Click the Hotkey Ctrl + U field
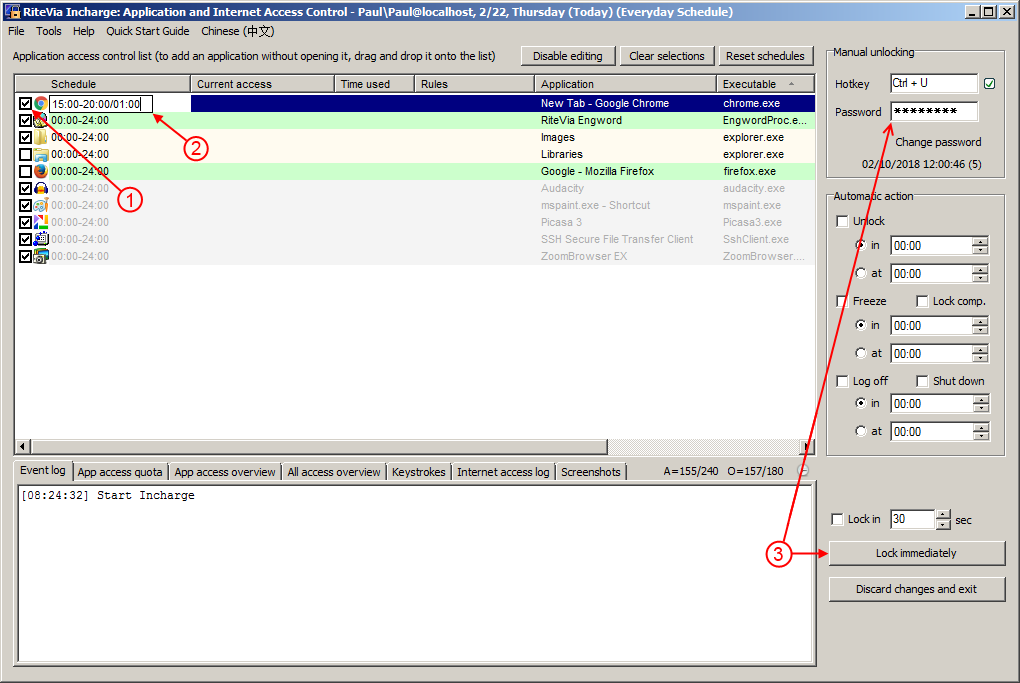1020x683 pixels. coord(934,83)
